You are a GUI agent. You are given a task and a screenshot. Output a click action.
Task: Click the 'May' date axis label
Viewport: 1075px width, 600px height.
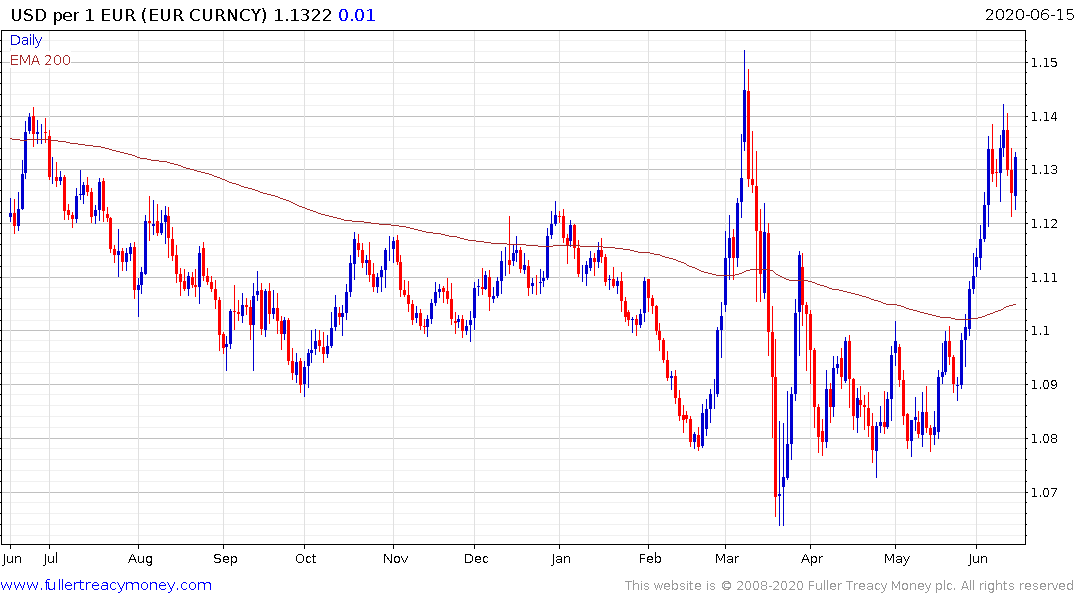pos(897,559)
